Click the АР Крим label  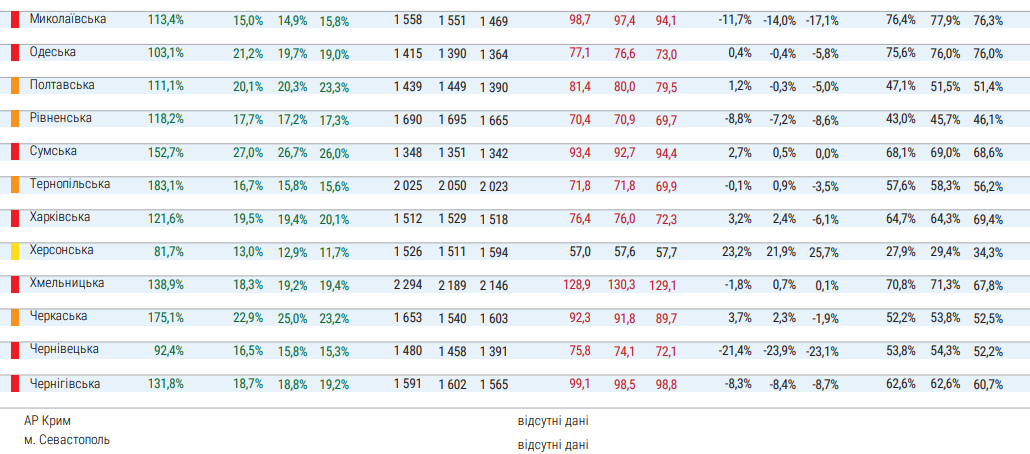click(47, 421)
